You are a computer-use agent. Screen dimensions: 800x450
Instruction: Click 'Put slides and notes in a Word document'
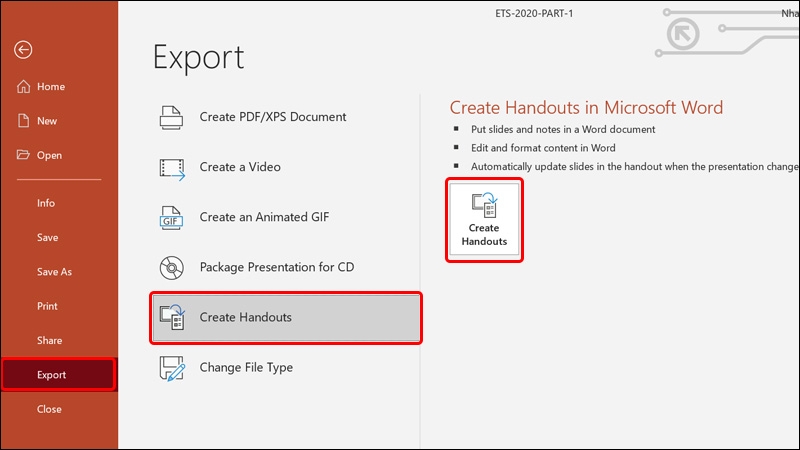pos(563,130)
